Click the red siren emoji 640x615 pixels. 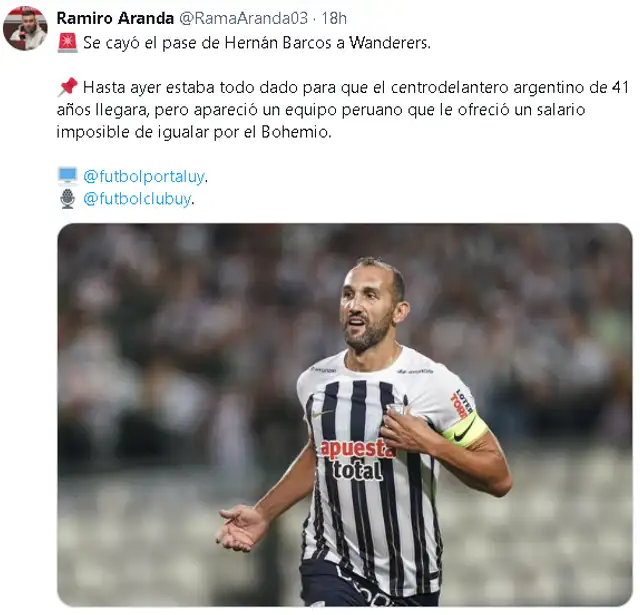tap(68, 43)
